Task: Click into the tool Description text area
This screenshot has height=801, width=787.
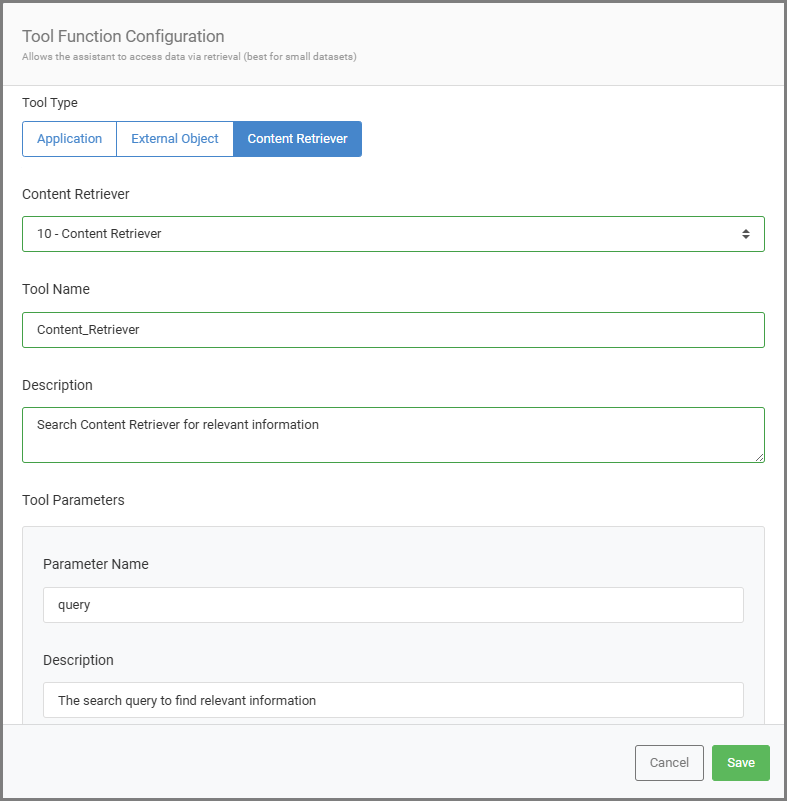Action: click(x=392, y=434)
